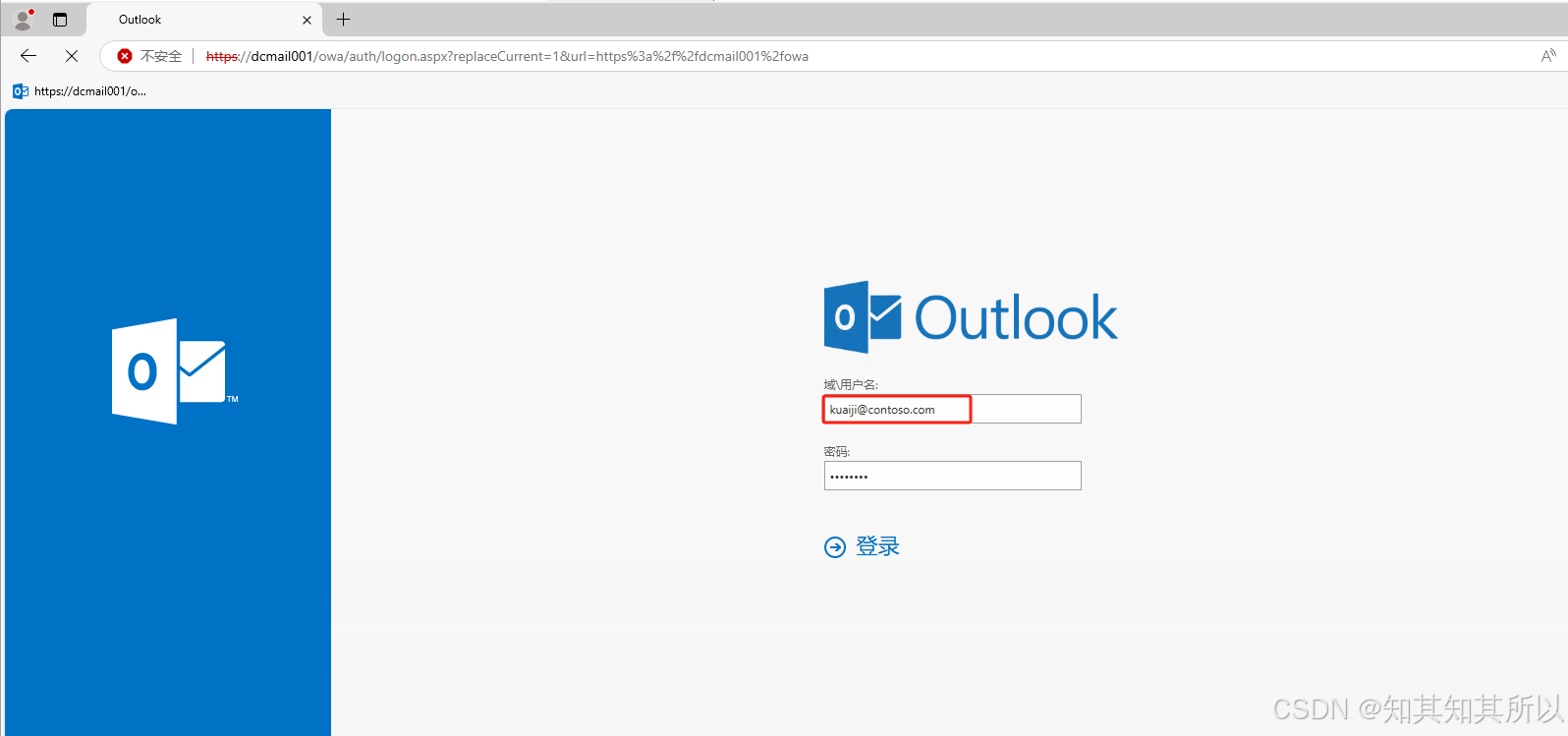Image resolution: width=1568 pixels, height=736 pixels.
Task: Click the browser profile avatar icon
Action: (24, 20)
